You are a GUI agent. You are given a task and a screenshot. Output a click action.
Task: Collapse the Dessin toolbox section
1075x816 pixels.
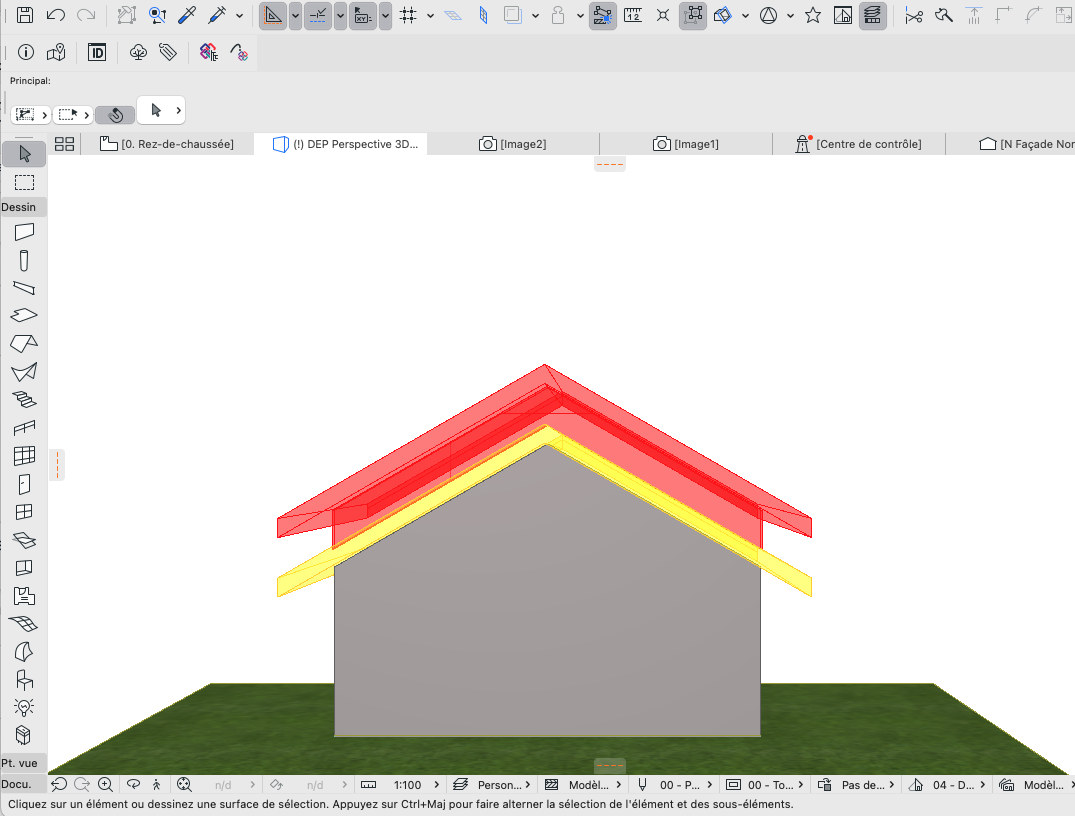pyautogui.click(x=24, y=207)
